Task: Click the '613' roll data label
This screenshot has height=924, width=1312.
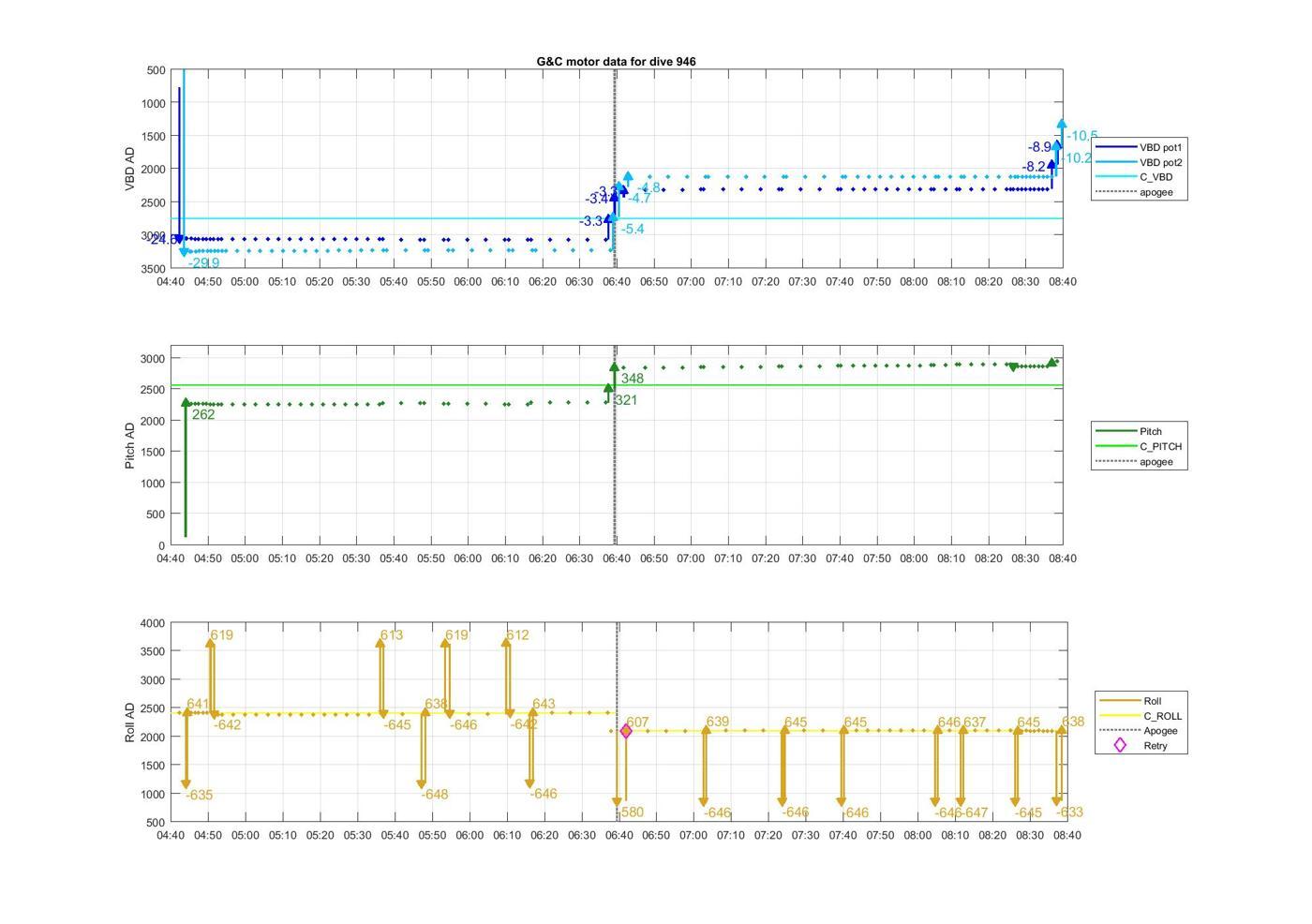Action: 392,635
